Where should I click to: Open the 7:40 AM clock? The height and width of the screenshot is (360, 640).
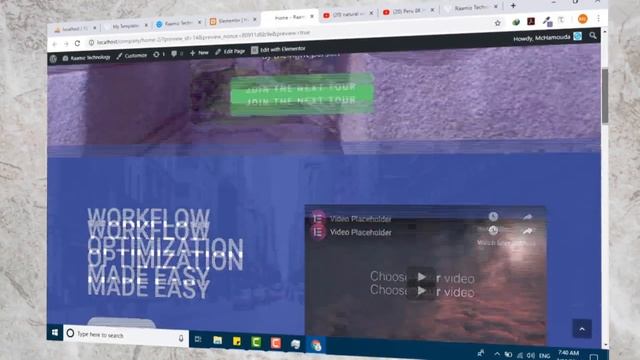click(568, 354)
